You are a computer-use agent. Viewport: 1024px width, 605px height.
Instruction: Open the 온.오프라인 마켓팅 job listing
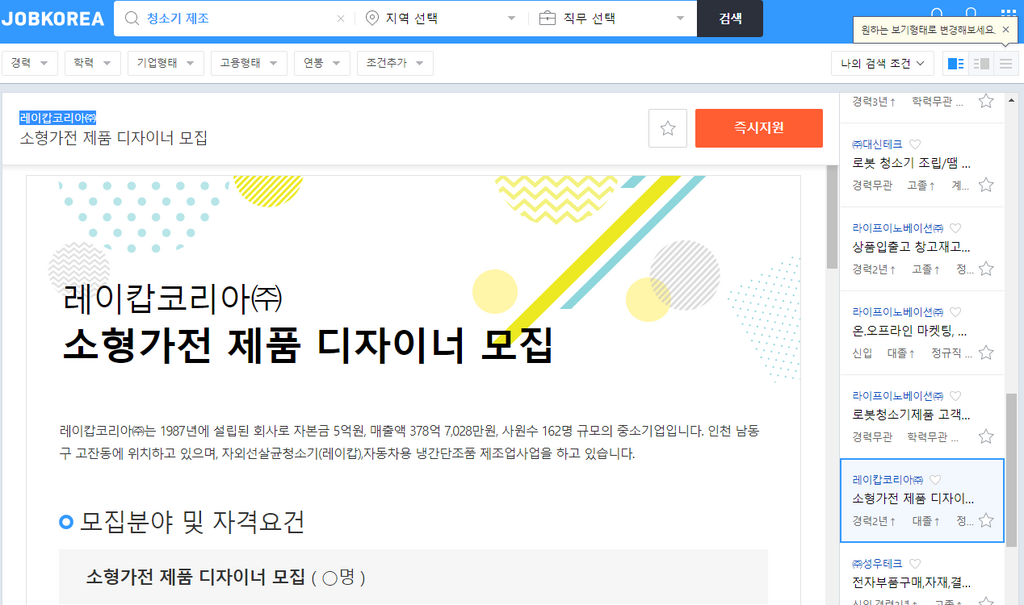tap(910, 331)
